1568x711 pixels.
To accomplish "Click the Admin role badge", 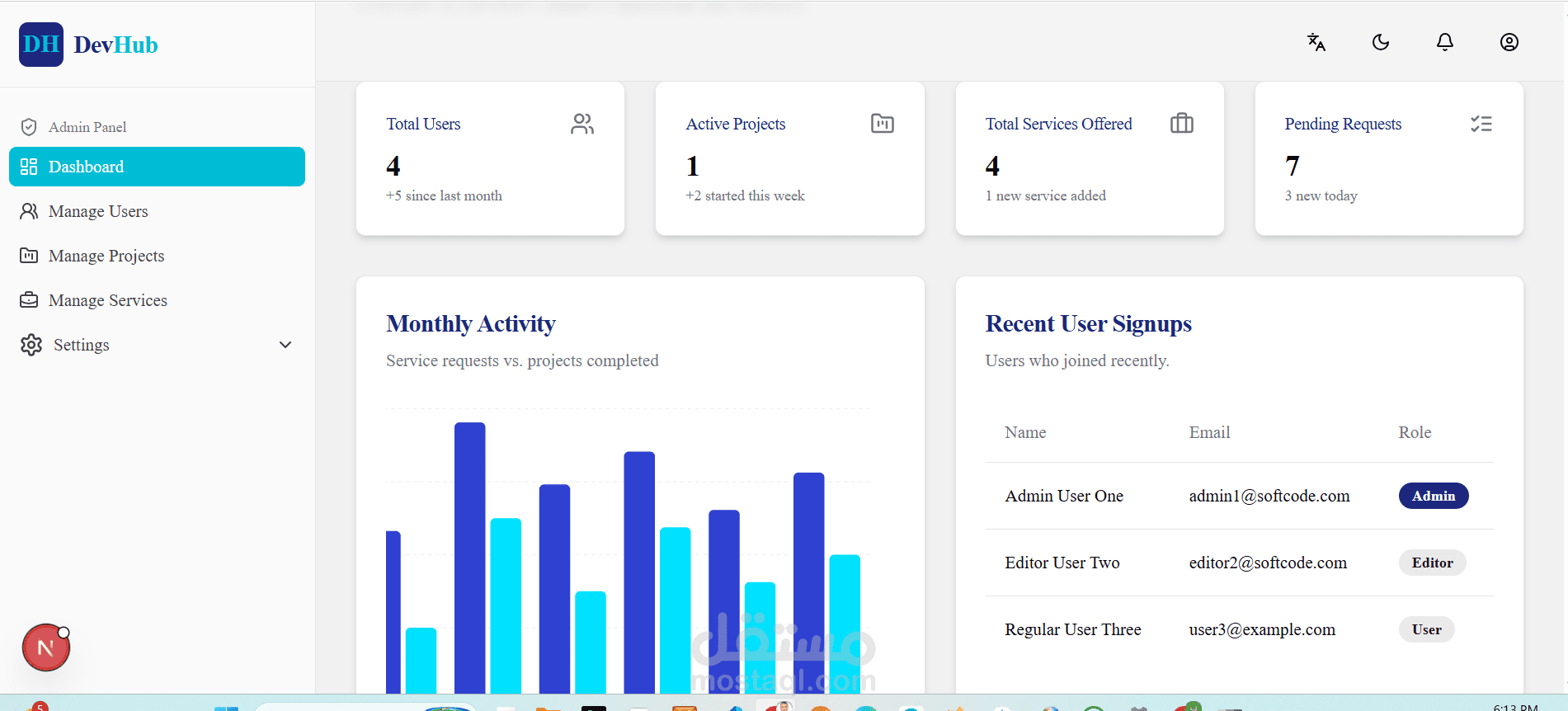I will (x=1434, y=496).
